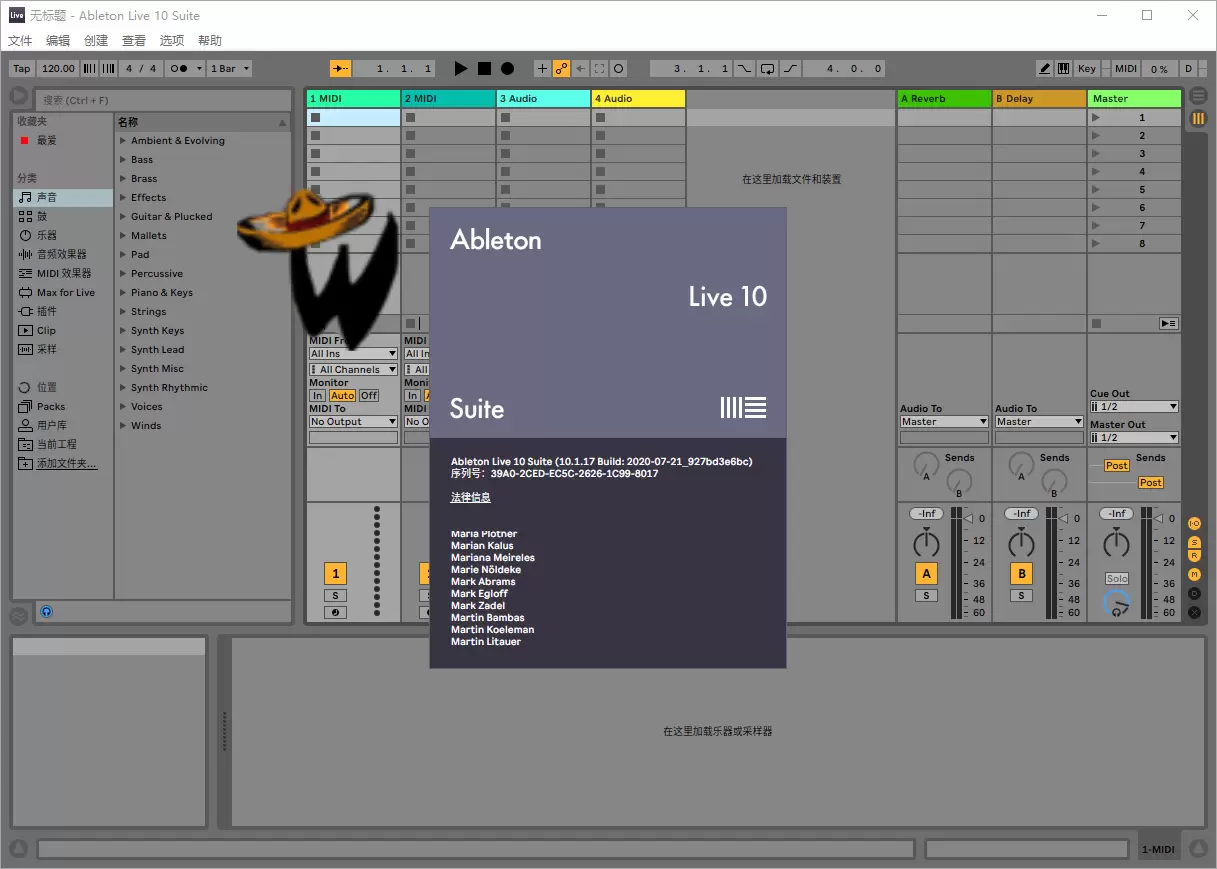Open the 声音 (Sounds) browser category

(63, 198)
